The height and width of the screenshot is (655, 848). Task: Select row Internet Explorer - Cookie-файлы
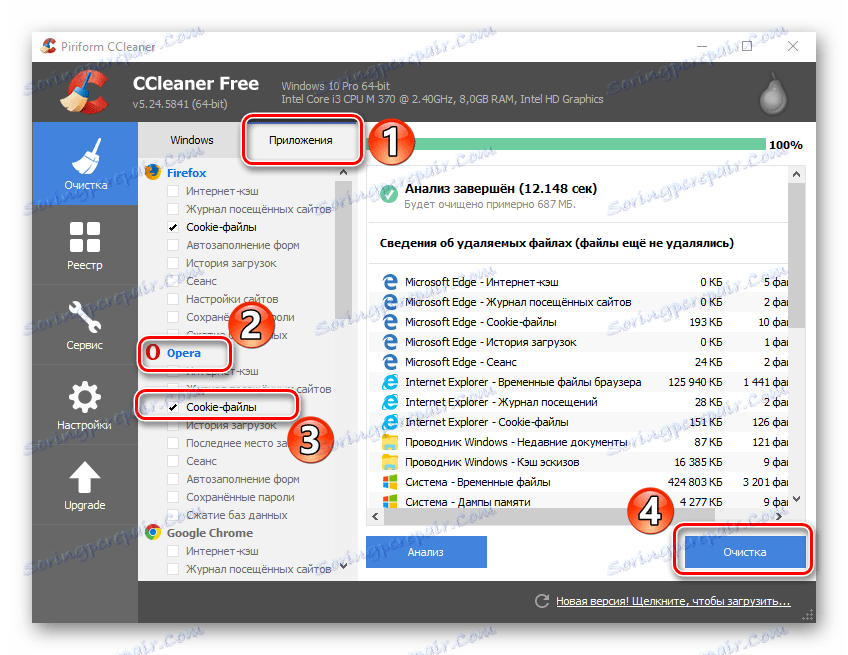pyautogui.click(x=579, y=422)
